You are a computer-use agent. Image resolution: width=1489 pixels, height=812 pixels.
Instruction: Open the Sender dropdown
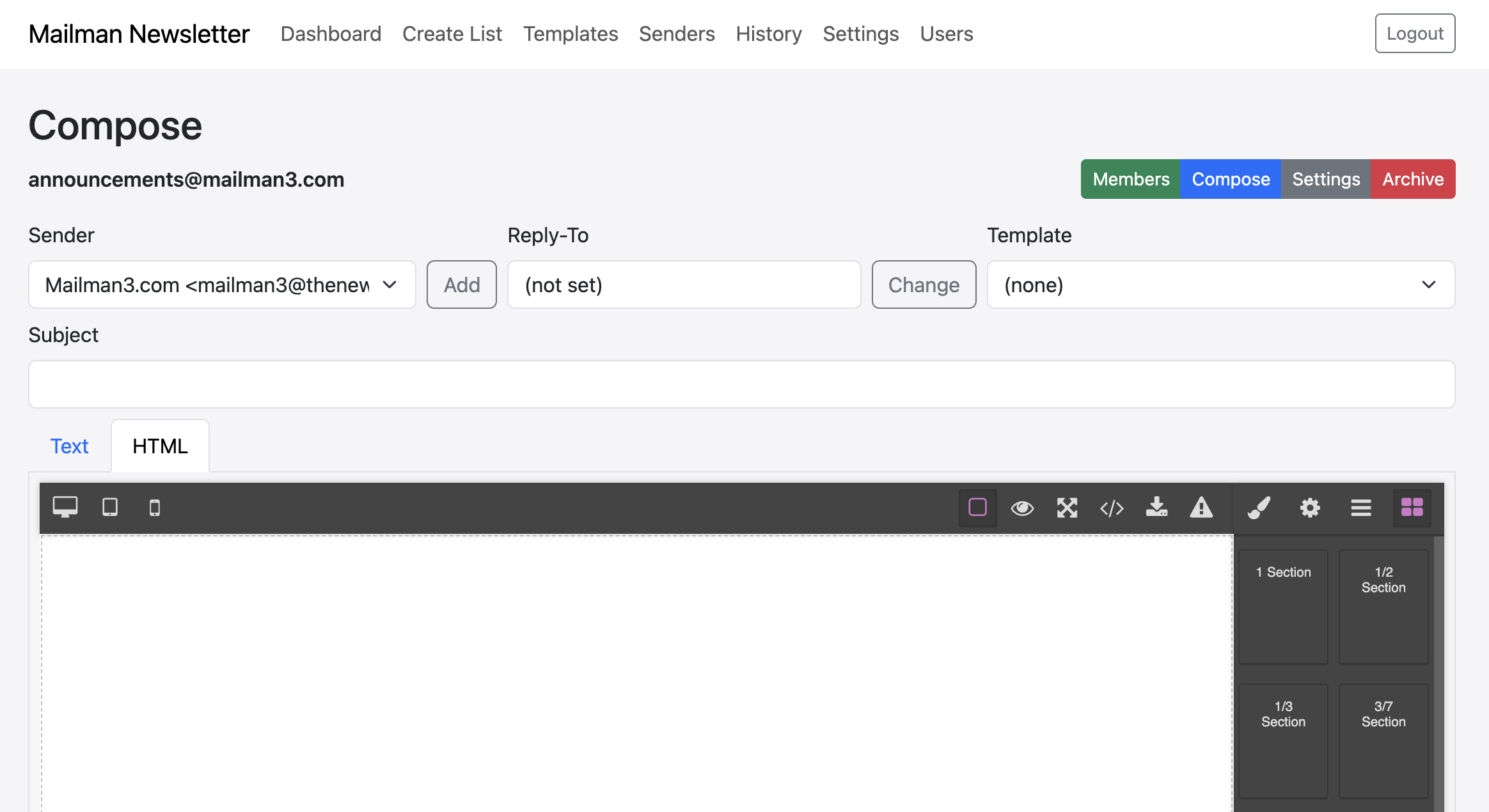click(222, 285)
